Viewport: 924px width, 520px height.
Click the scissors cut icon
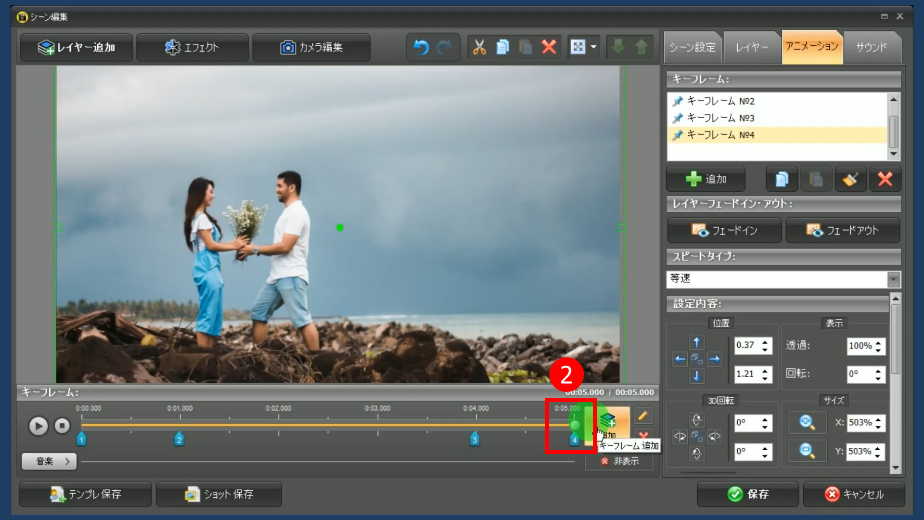point(478,47)
